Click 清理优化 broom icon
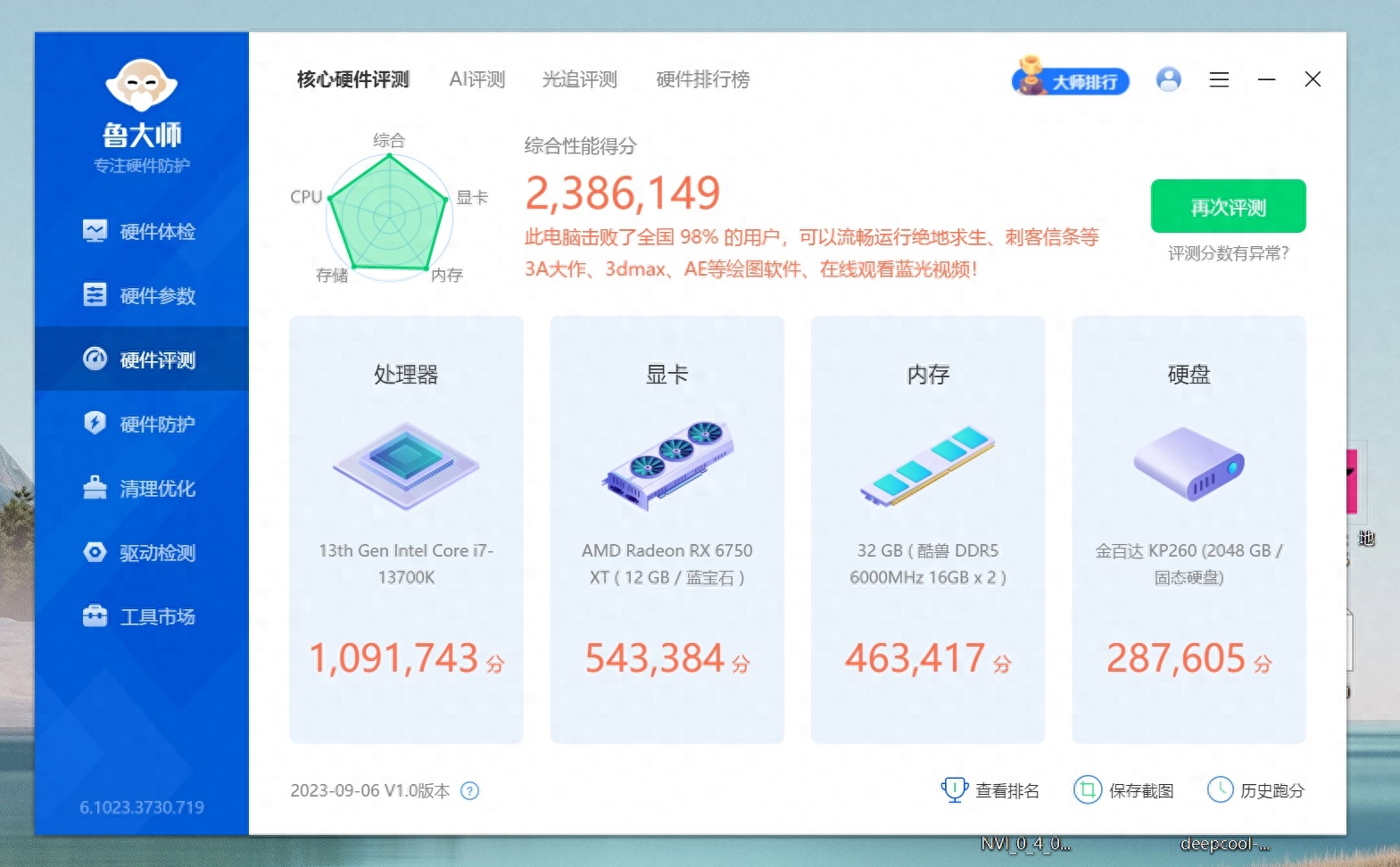Screen dimensions: 1400x867 (95, 487)
